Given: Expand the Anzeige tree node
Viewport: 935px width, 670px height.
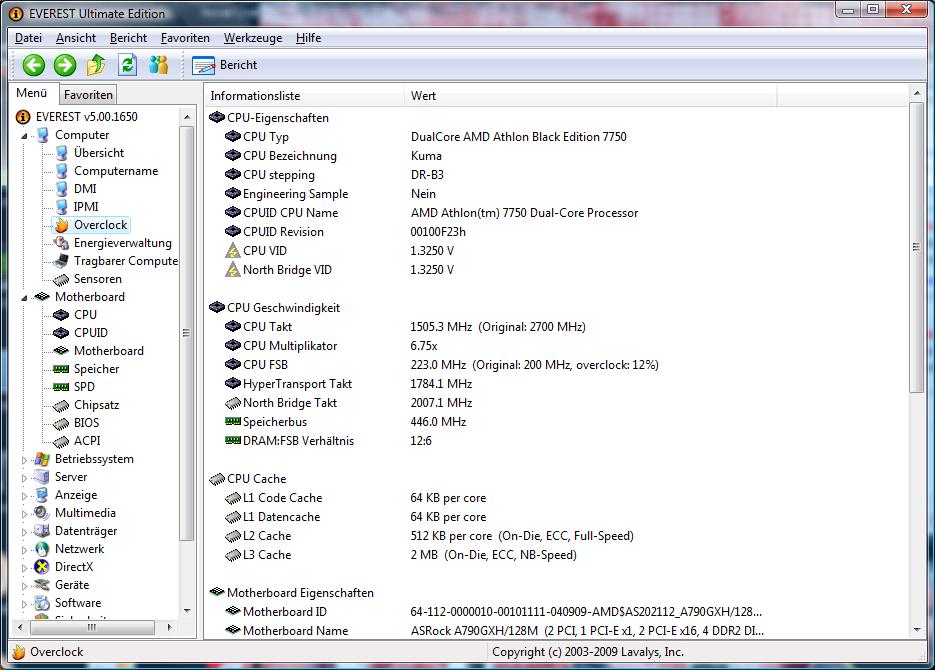Looking at the screenshot, I should pos(24,495).
